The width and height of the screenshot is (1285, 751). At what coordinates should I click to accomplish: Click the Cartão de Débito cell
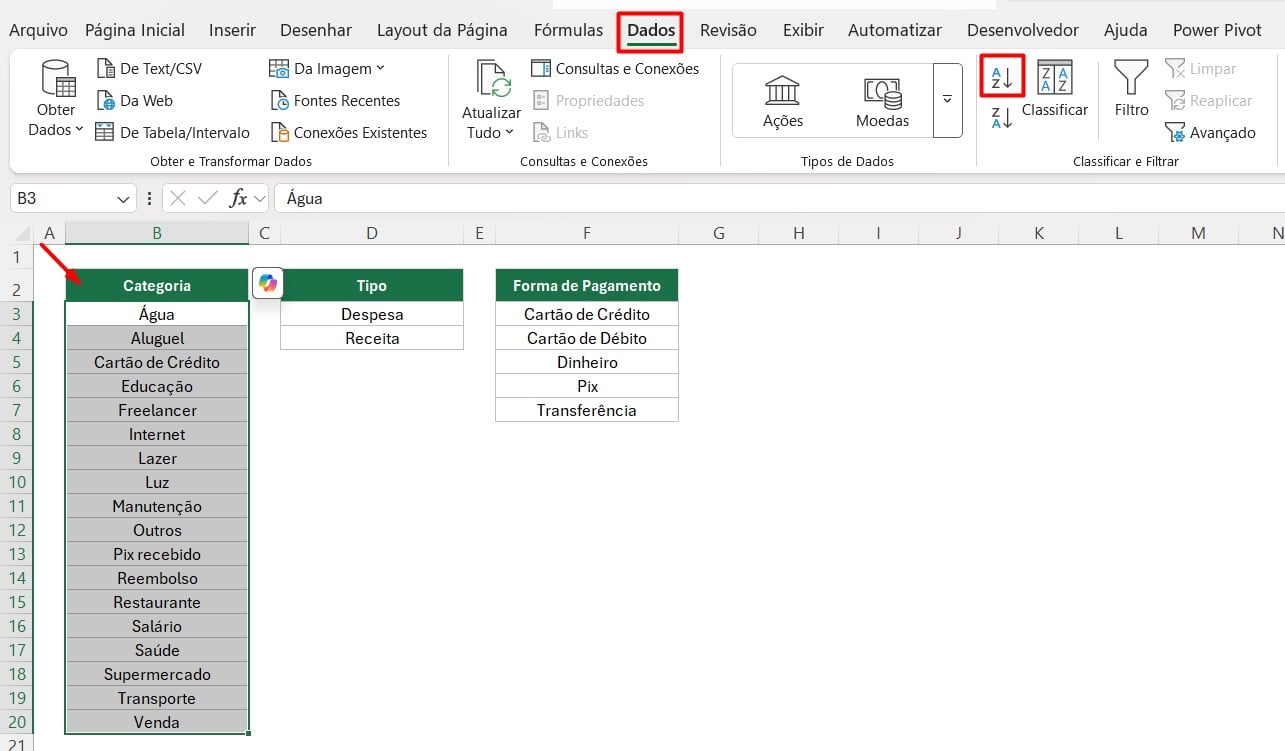(x=587, y=338)
